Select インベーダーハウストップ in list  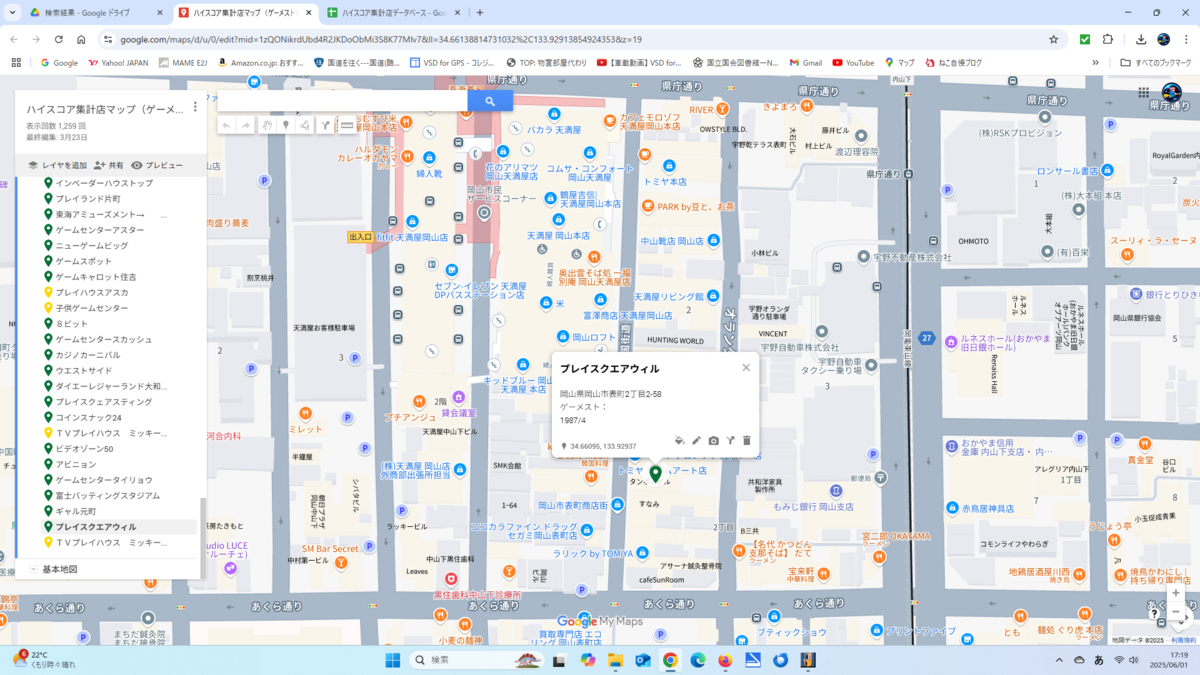point(104,184)
